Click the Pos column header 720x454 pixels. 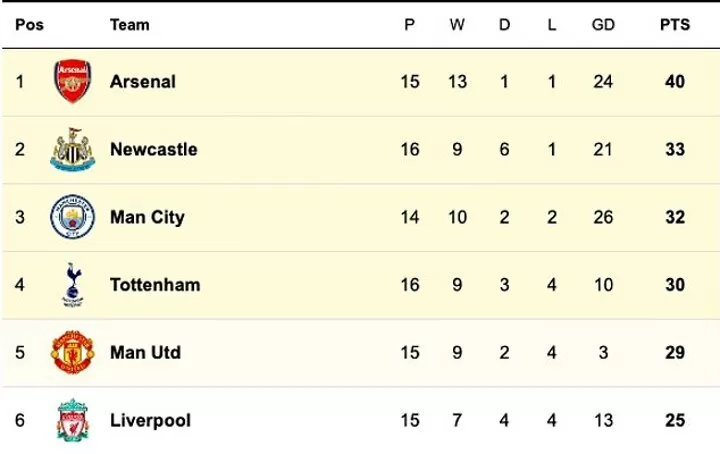(x=29, y=25)
